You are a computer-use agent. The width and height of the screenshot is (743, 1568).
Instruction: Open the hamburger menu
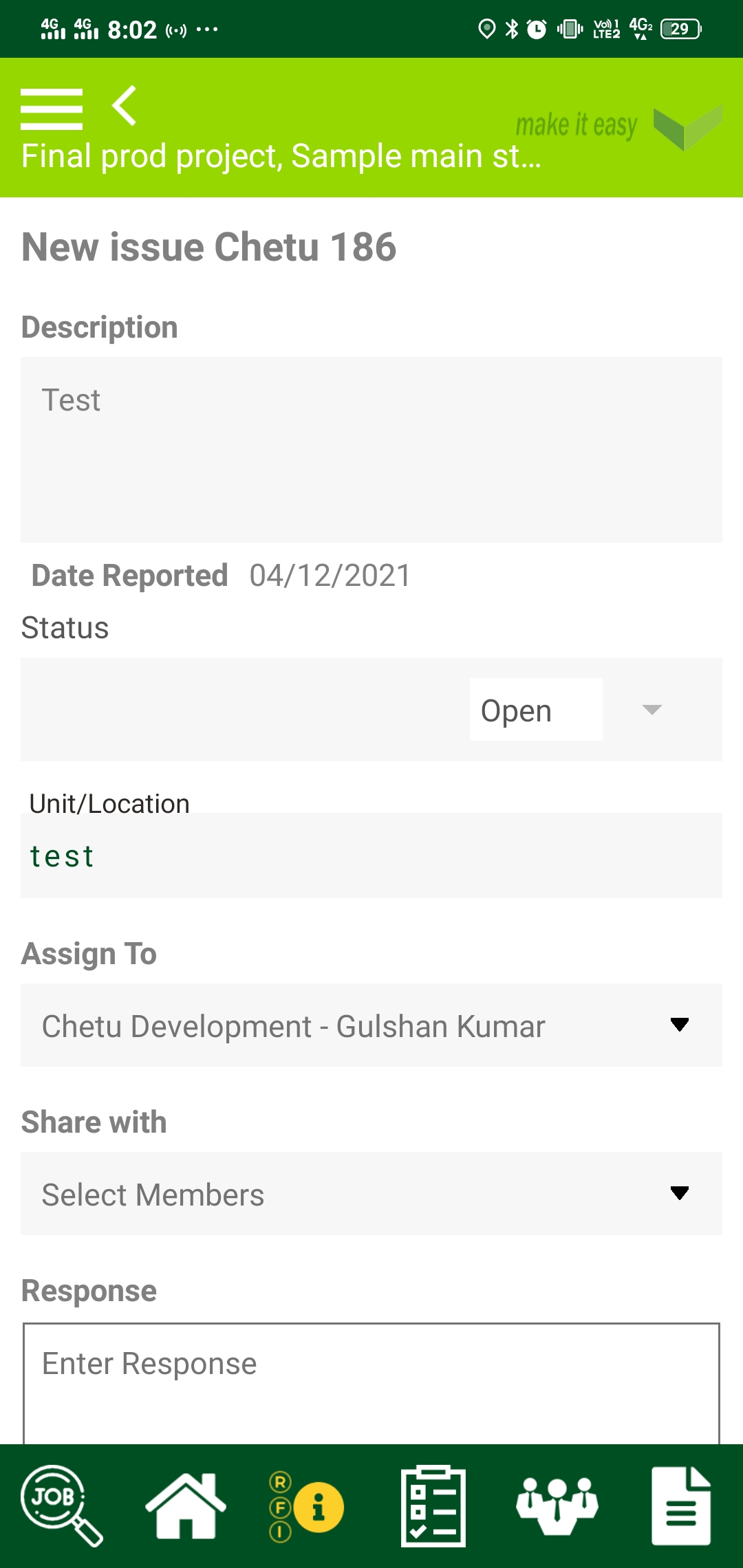[x=52, y=109]
